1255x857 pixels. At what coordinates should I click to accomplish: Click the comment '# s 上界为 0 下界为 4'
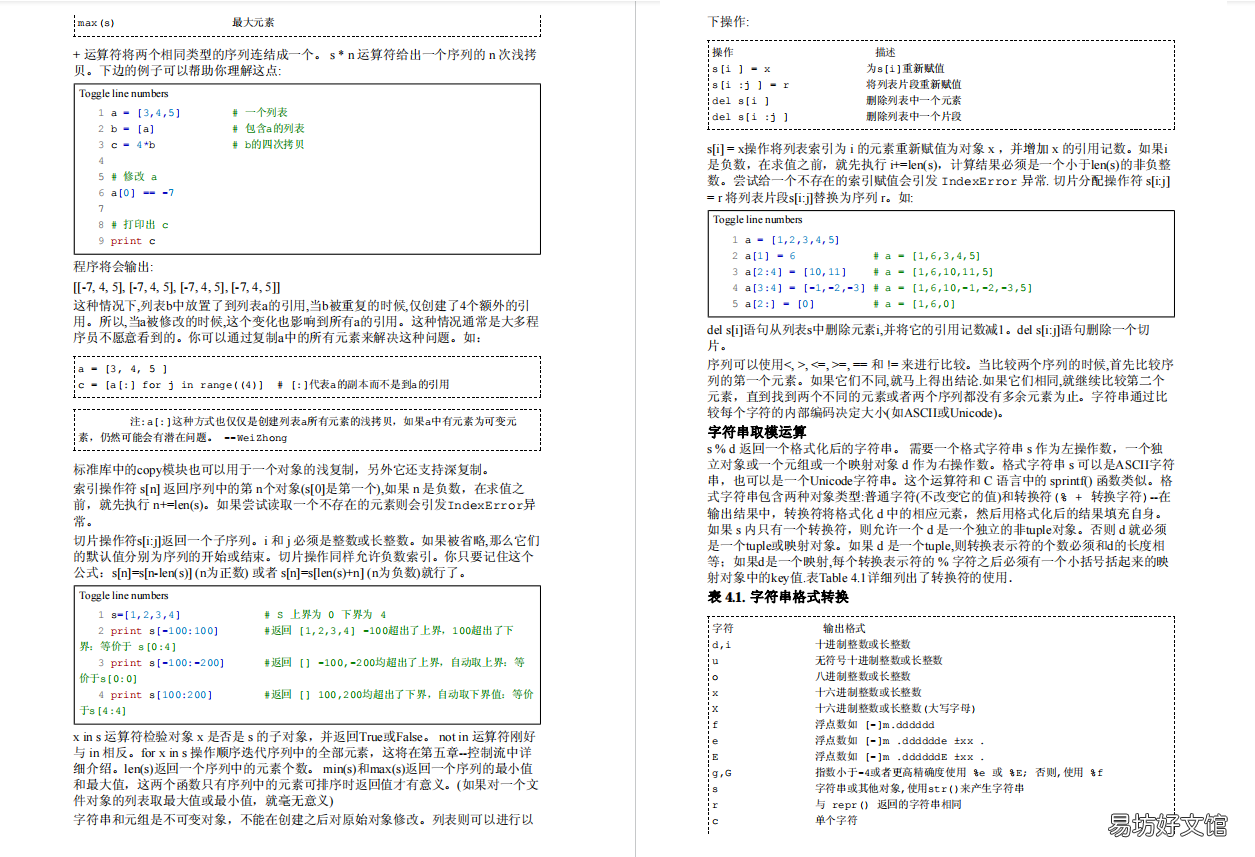pyautogui.click(x=325, y=615)
